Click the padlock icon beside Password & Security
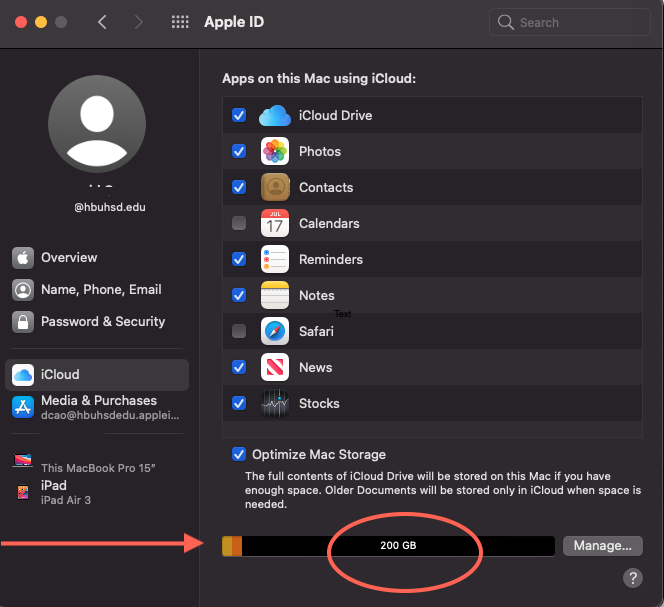The image size is (664, 607). [x=23, y=322]
